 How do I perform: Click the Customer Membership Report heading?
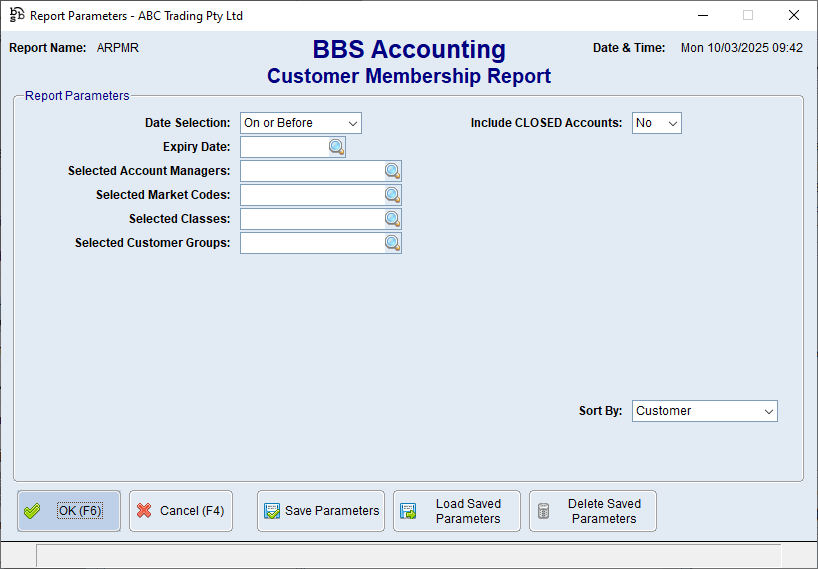tap(409, 76)
